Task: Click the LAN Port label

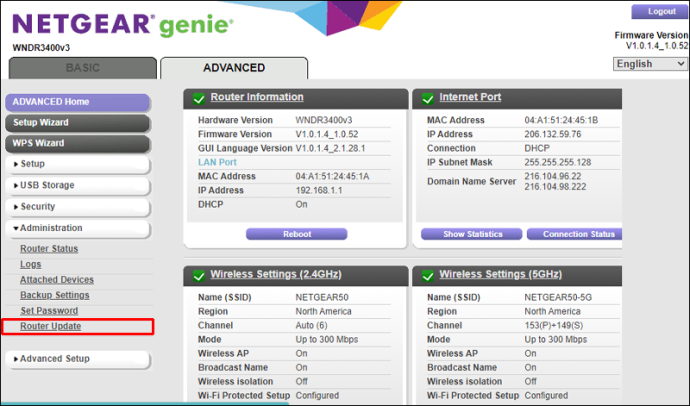Action: (x=217, y=162)
